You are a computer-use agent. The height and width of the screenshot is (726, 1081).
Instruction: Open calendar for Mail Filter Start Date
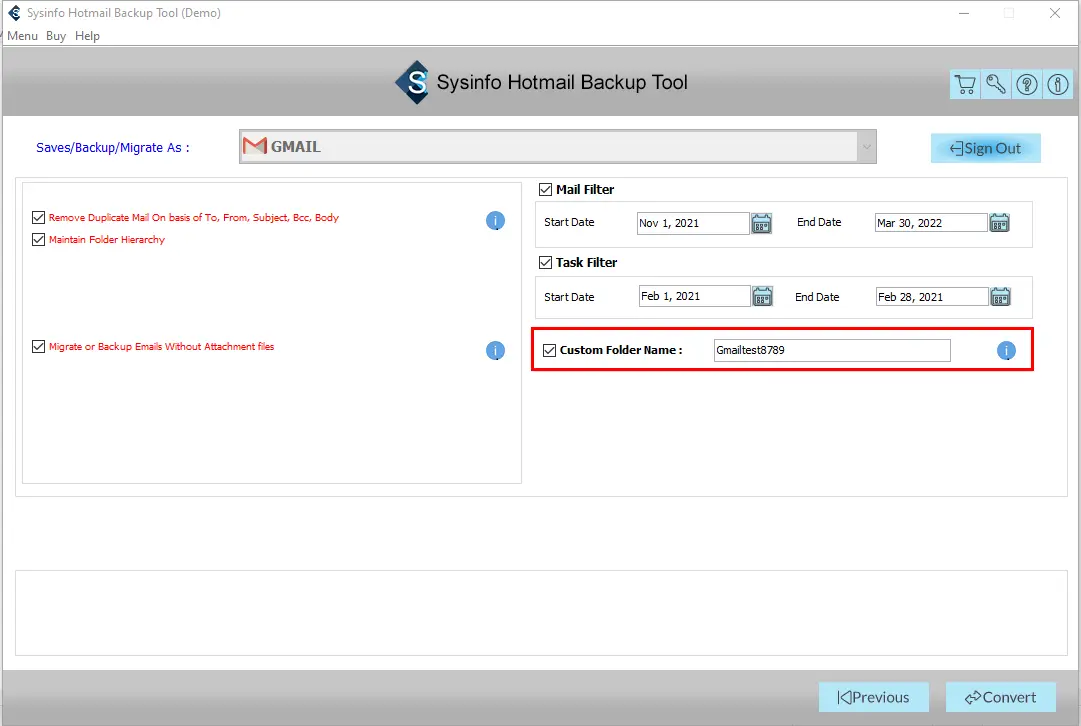click(x=762, y=223)
